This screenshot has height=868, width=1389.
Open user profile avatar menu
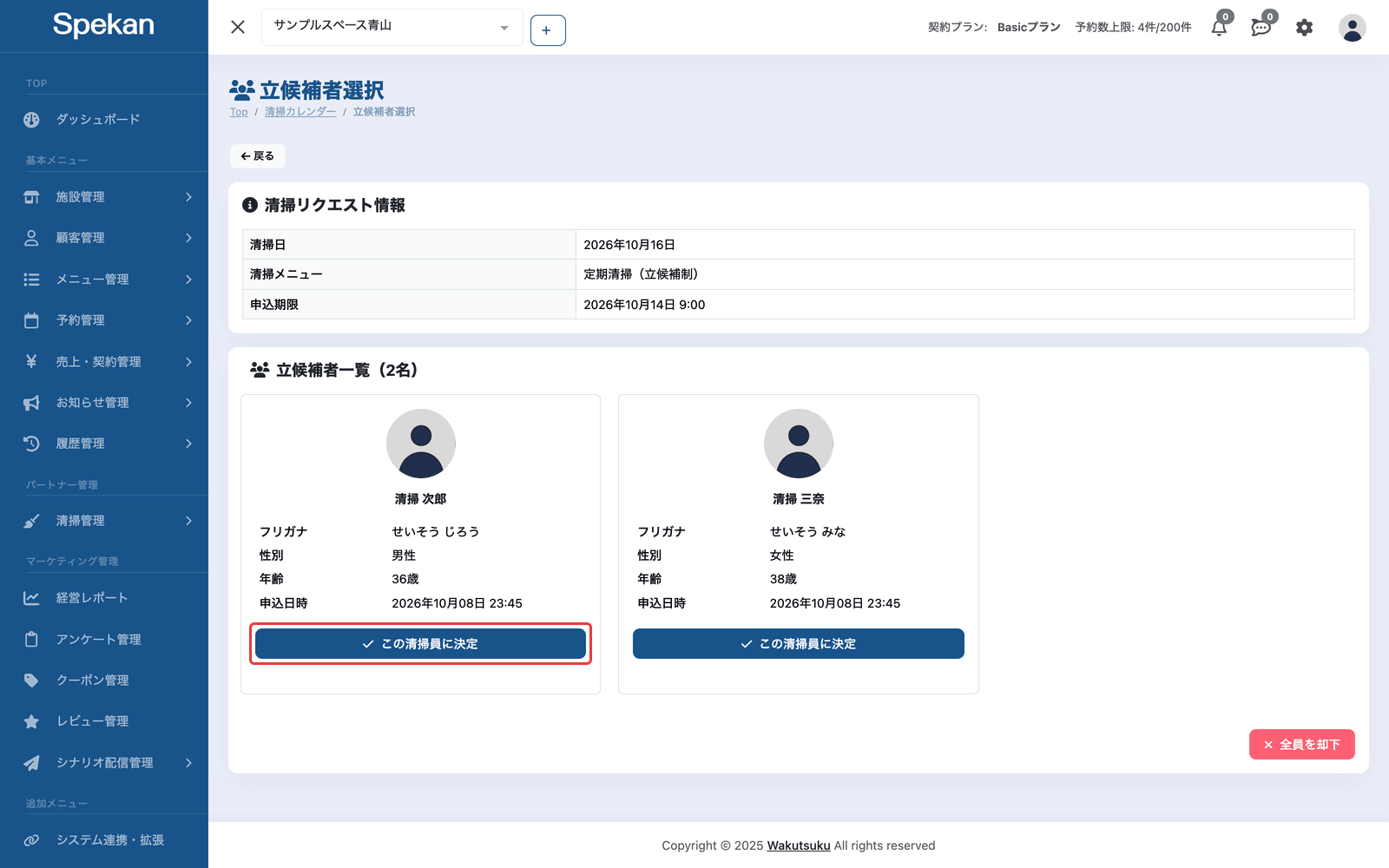pos(1352,28)
